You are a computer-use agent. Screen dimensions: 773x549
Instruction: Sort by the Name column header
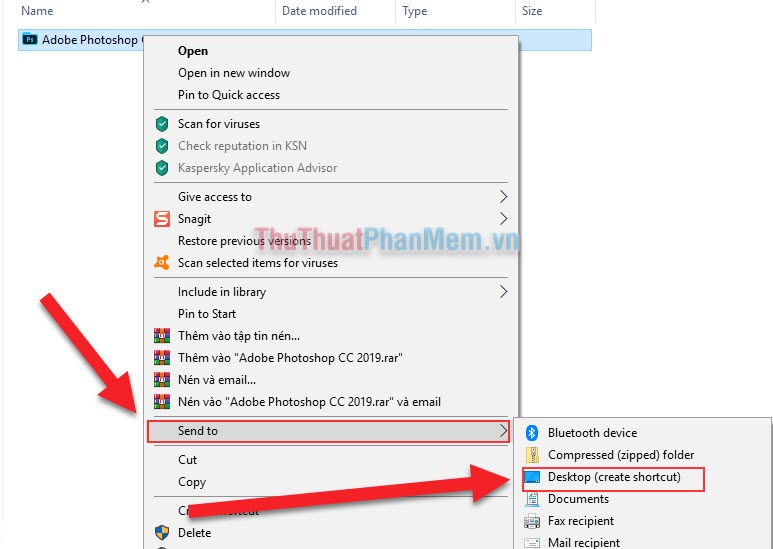[x=37, y=11]
